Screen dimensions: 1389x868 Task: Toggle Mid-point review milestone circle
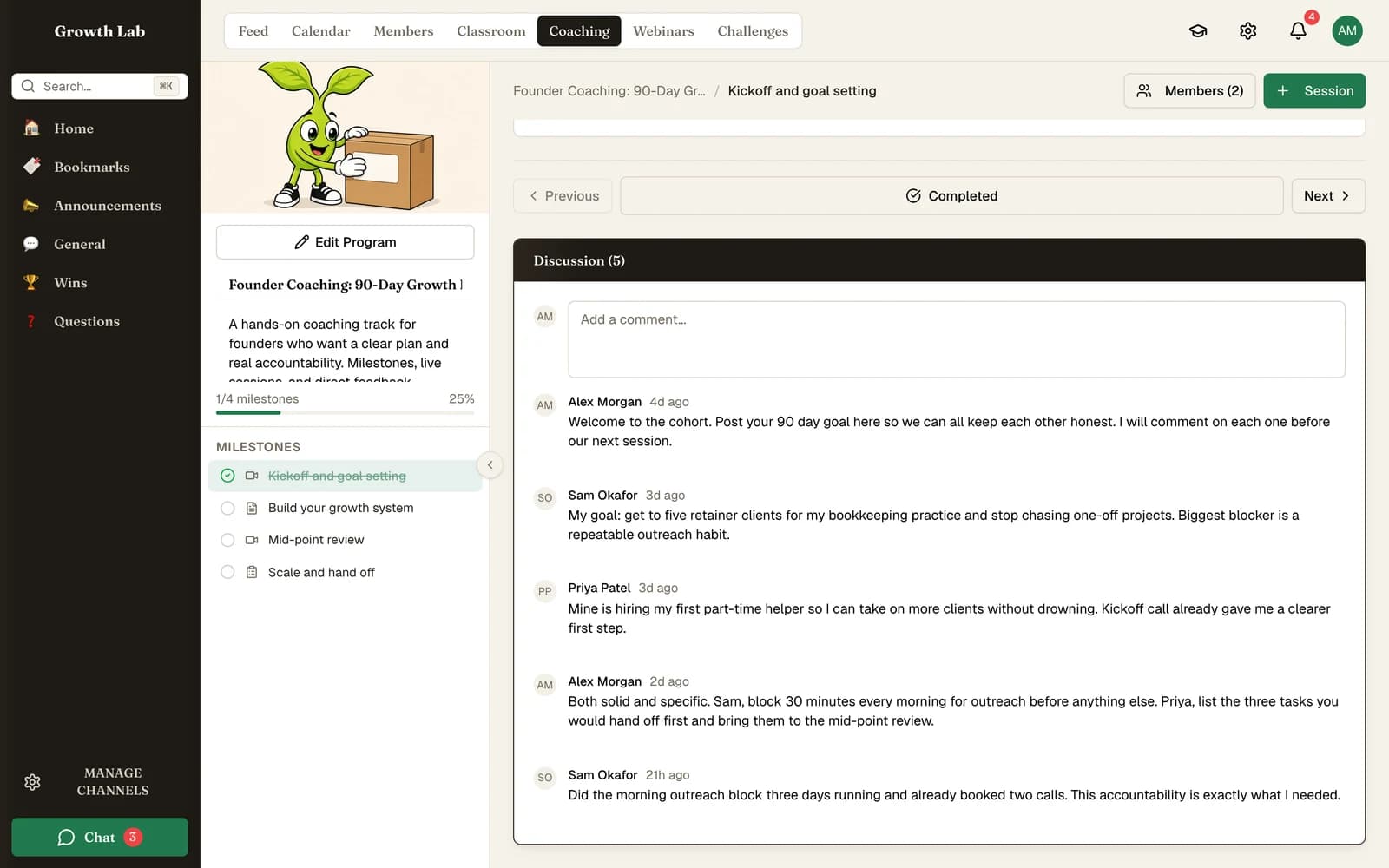point(227,540)
